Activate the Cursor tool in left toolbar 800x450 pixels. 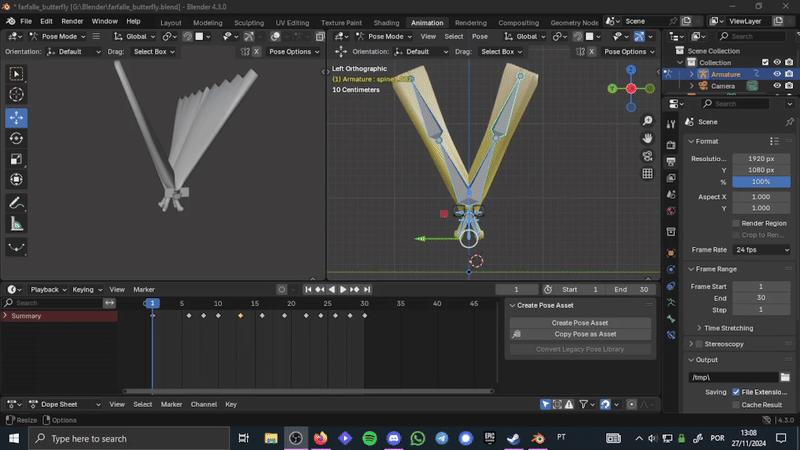tap(16, 94)
